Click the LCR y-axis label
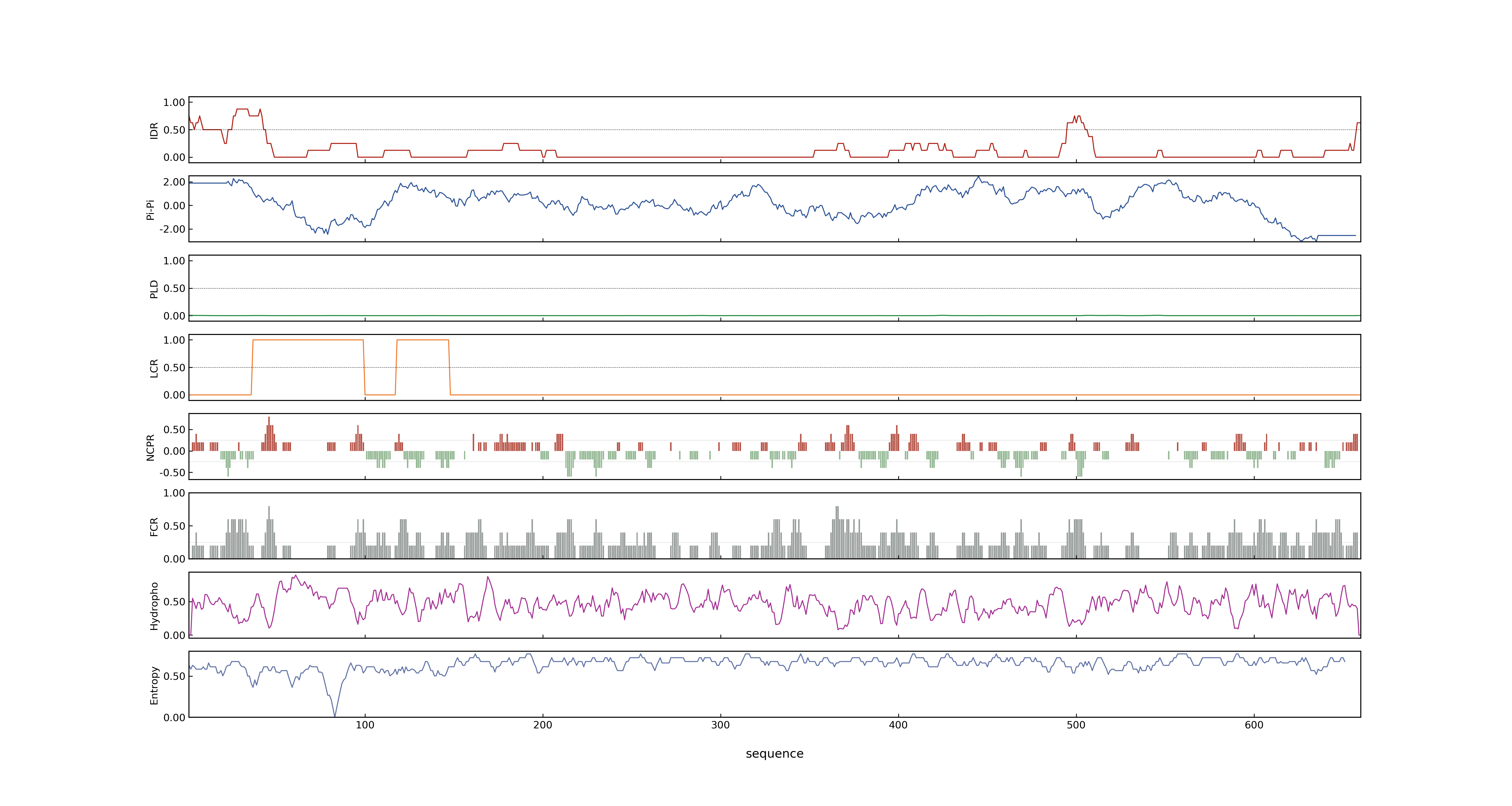 coord(154,368)
